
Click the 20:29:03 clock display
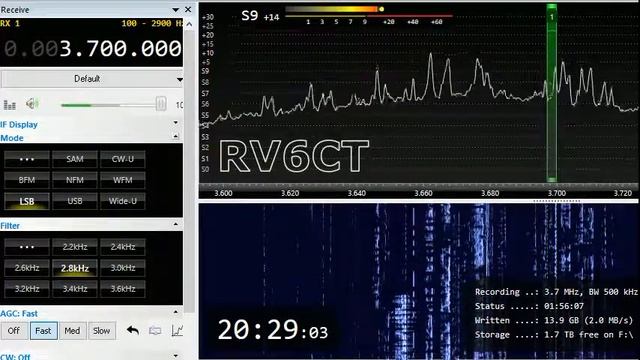(273, 330)
